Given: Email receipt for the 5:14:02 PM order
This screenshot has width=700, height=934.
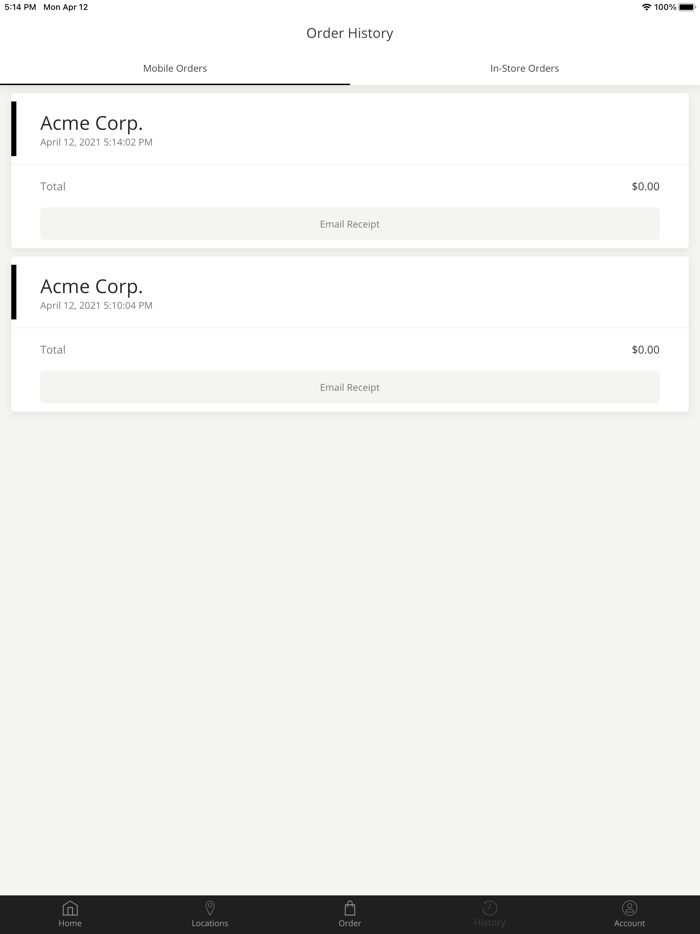Looking at the screenshot, I should click(x=350, y=224).
